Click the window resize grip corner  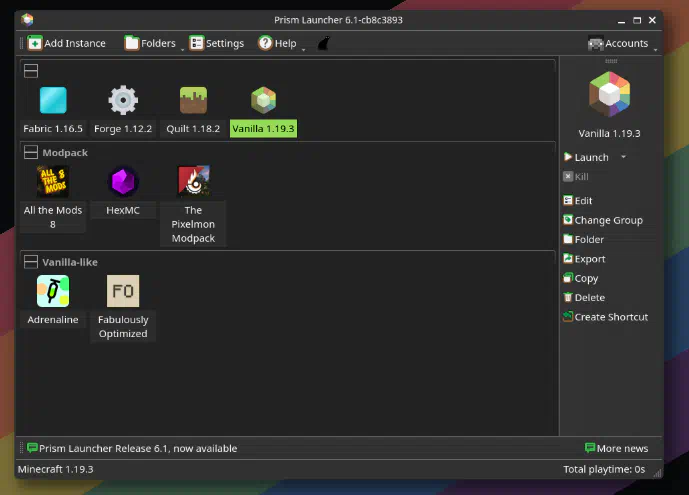(x=657, y=473)
